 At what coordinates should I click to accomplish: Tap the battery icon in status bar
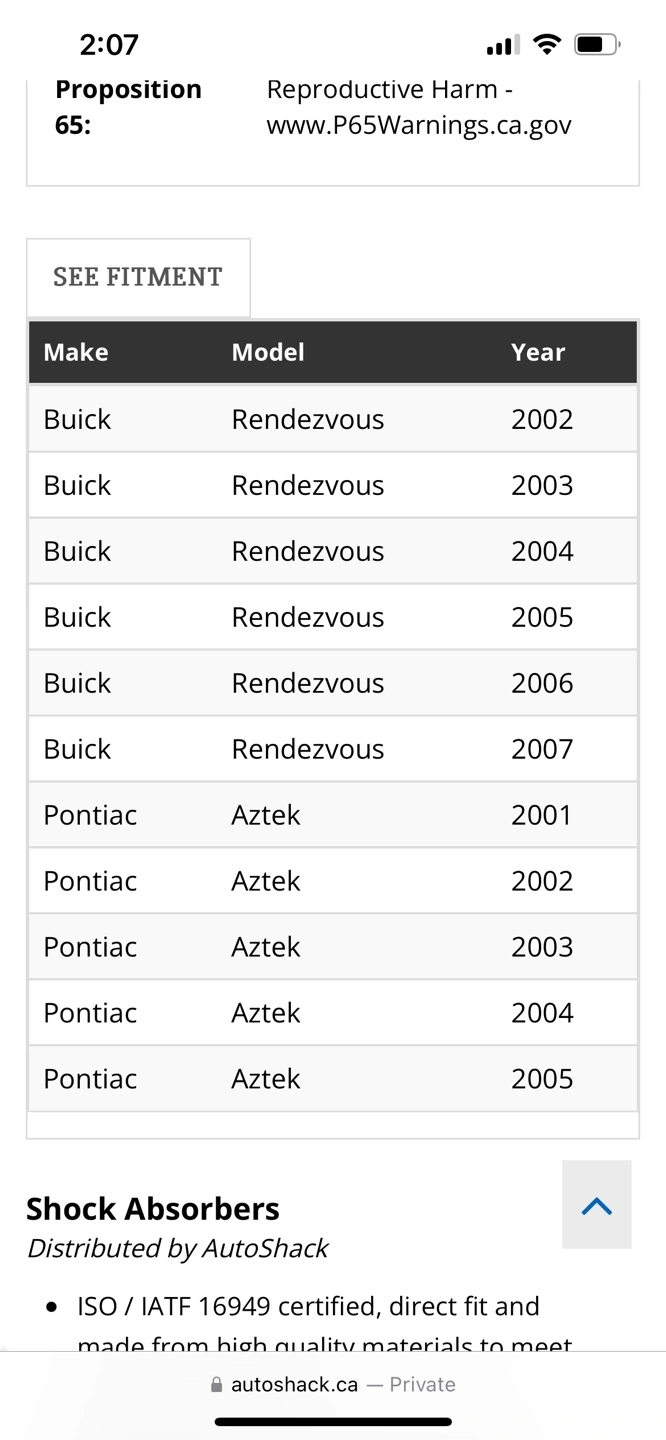(597, 44)
